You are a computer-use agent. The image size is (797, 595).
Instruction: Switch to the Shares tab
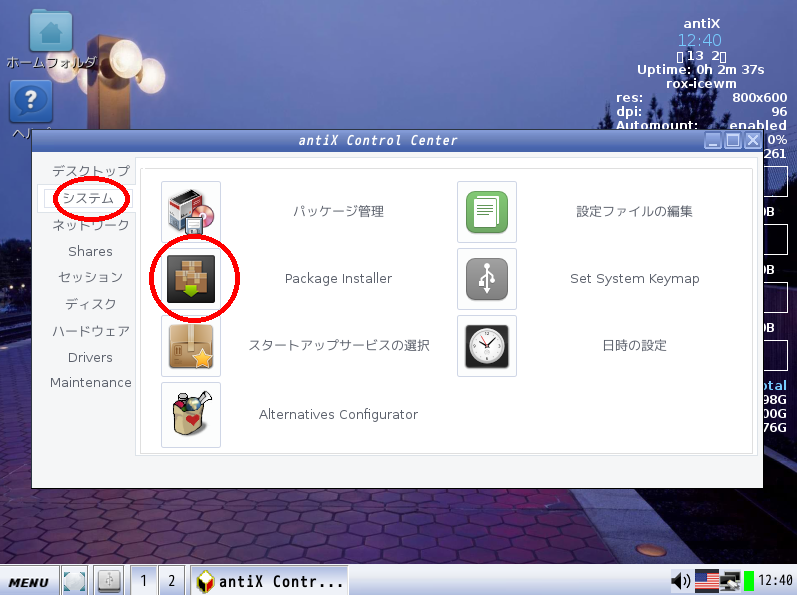(x=90, y=252)
